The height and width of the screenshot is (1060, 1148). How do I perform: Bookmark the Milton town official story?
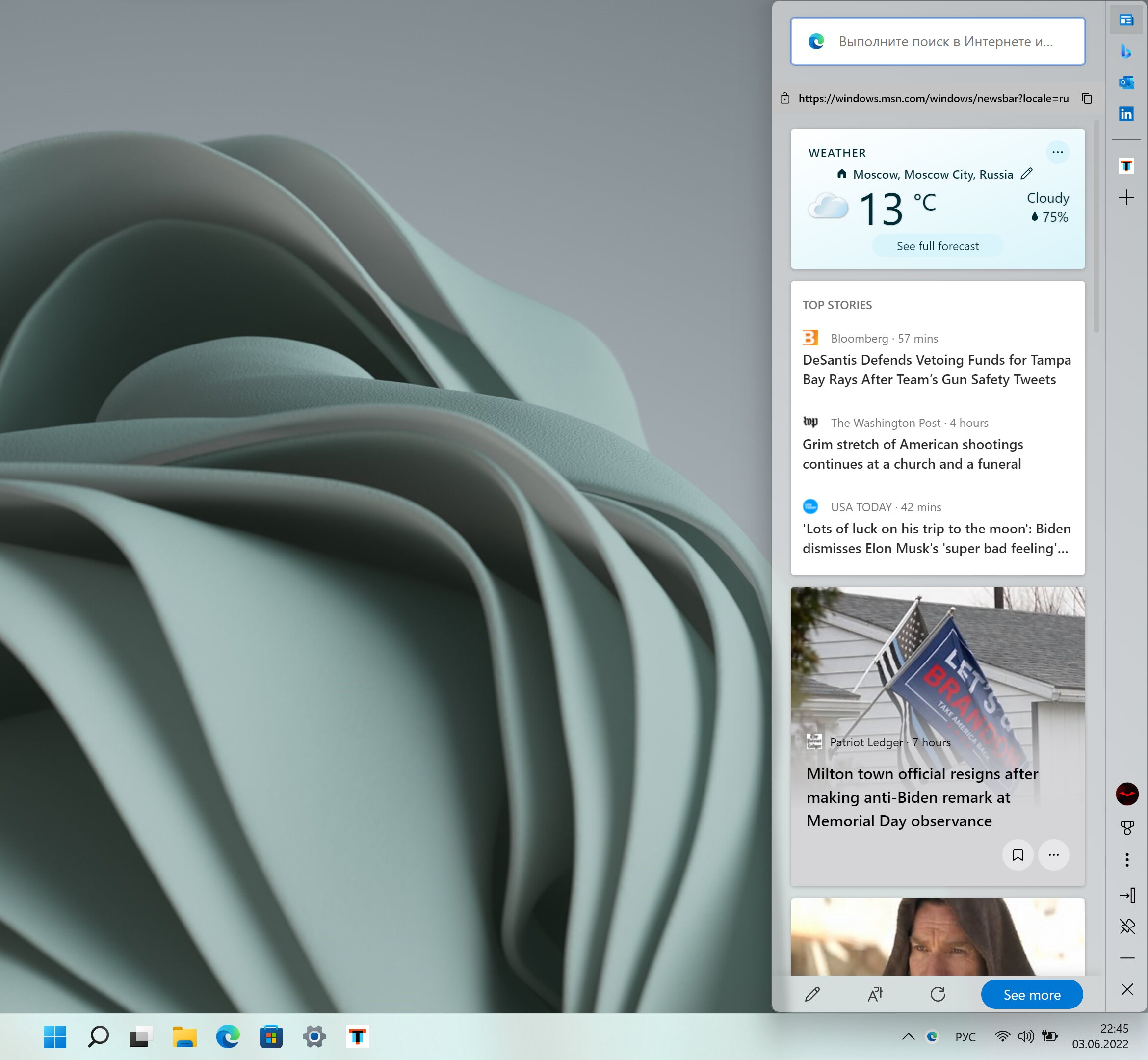1018,855
